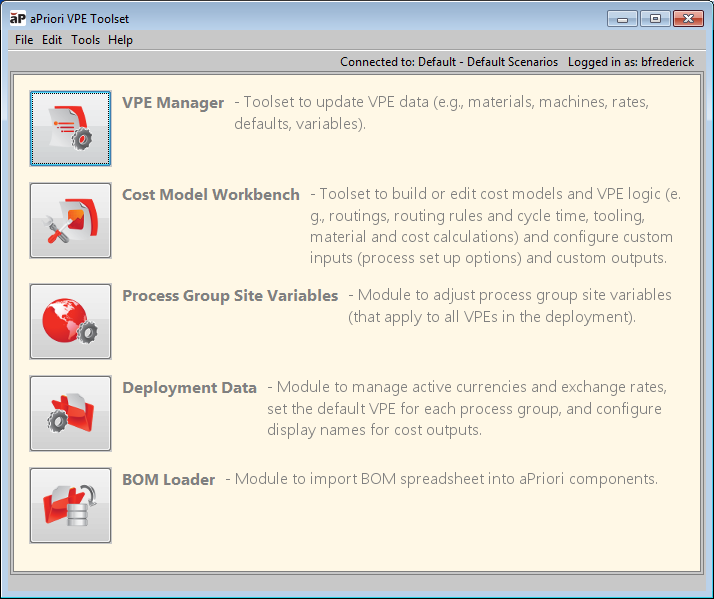Launch Cost Model Workbench via its wrench icon

(x=70, y=221)
